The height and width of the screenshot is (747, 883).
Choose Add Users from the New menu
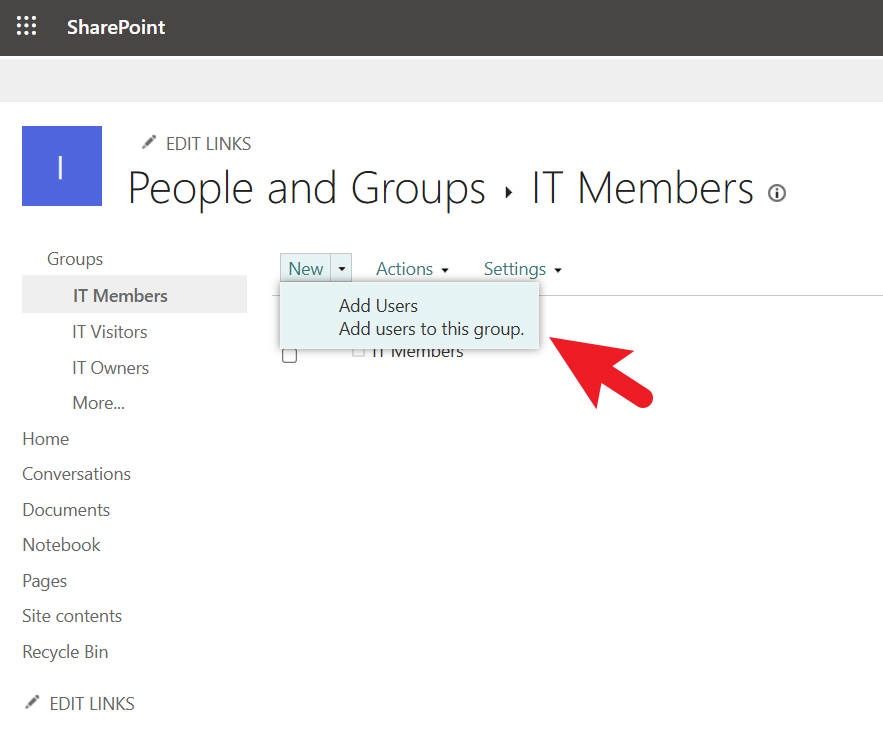click(378, 306)
